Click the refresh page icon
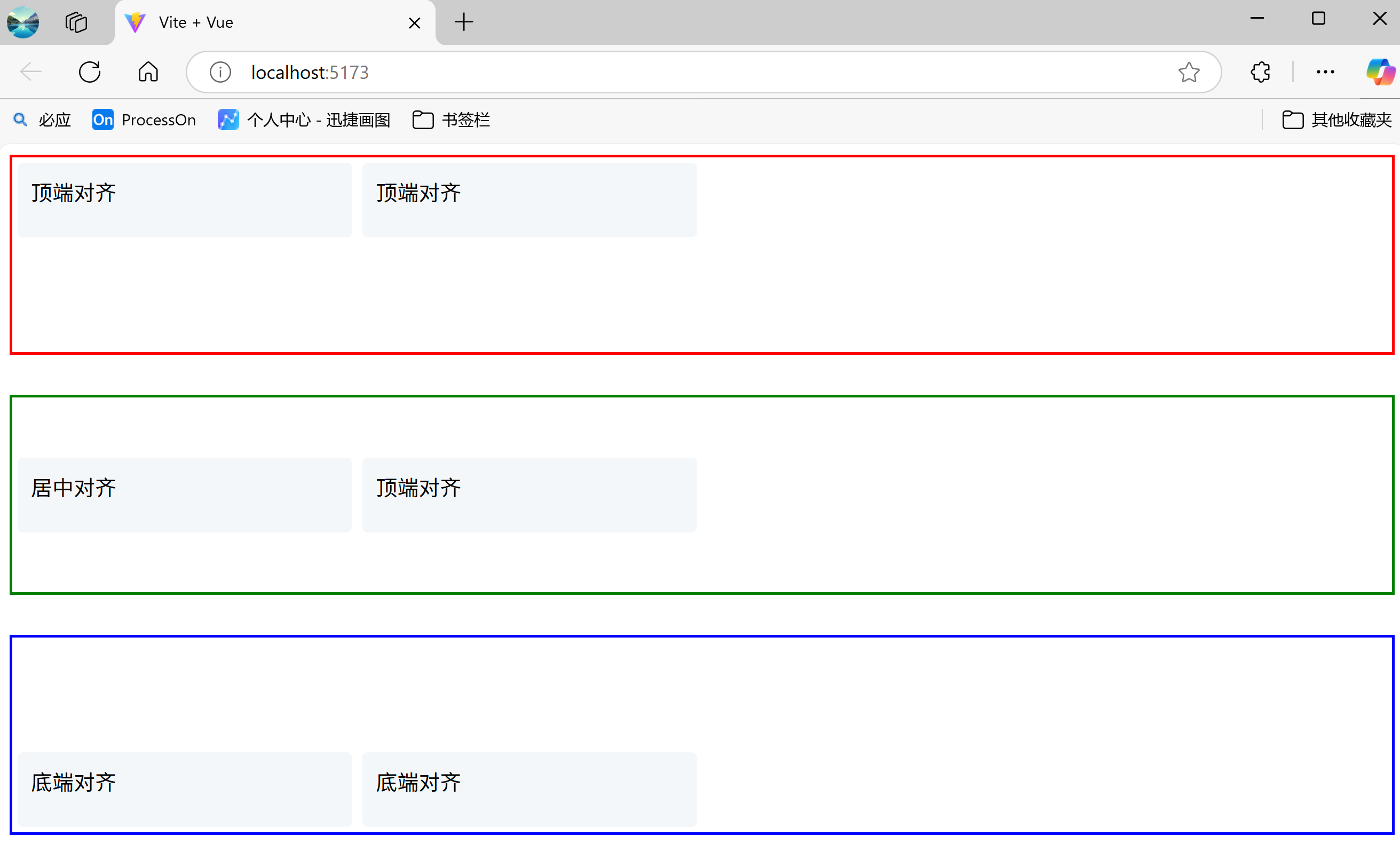 [89, 72]
